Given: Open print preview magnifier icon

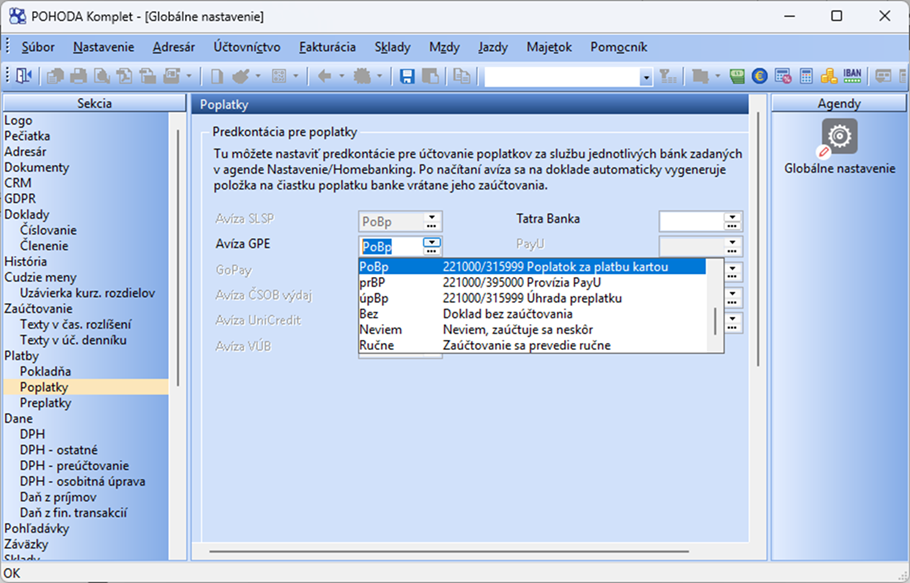Looking at the screenshot, I should pos(102,76).
